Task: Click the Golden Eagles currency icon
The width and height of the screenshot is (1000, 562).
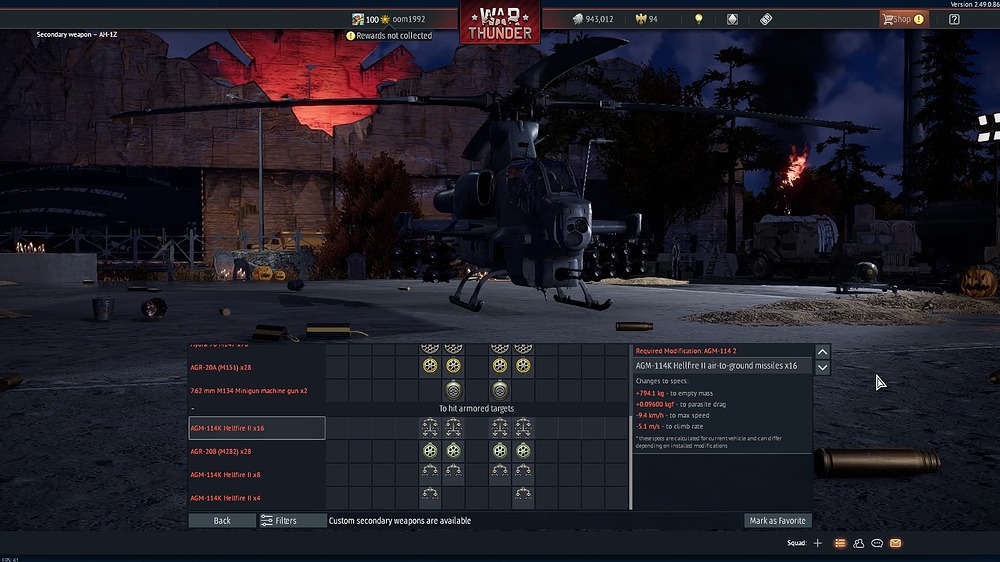Action: (641, 19)
